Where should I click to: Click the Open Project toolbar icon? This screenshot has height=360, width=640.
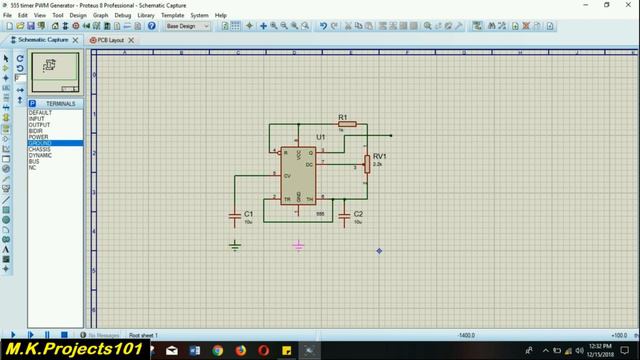coord(20,26)
